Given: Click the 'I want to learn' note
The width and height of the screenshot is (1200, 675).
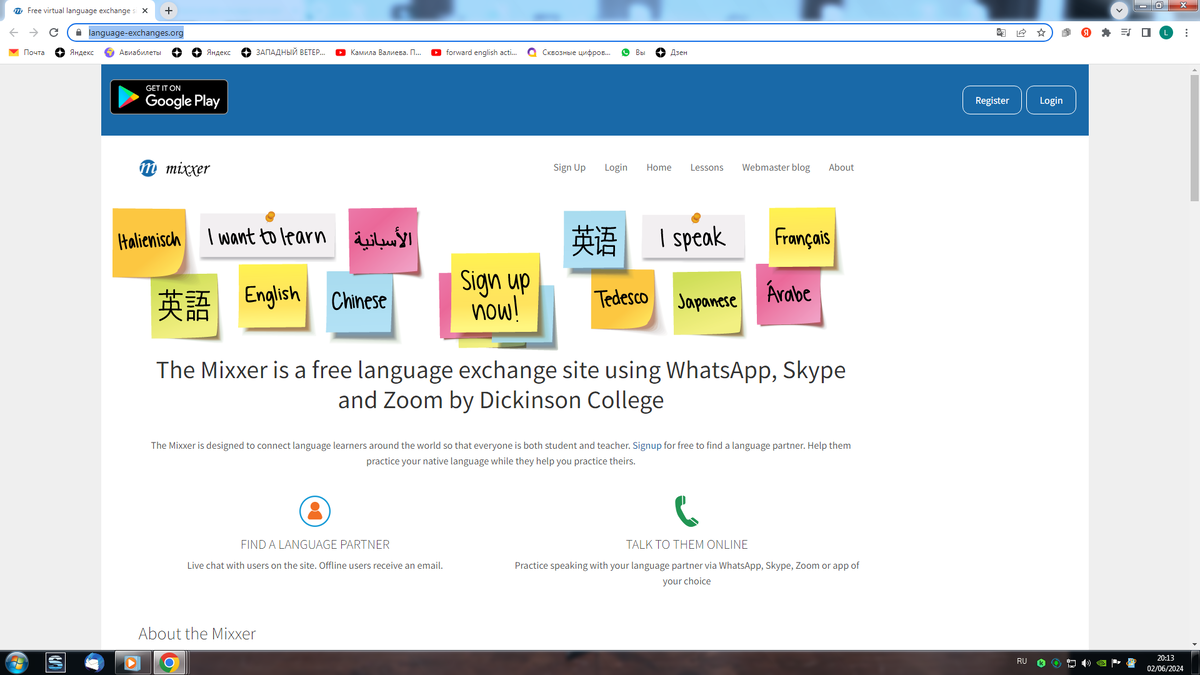Looking at the screenshot, I should coord(267,235).
